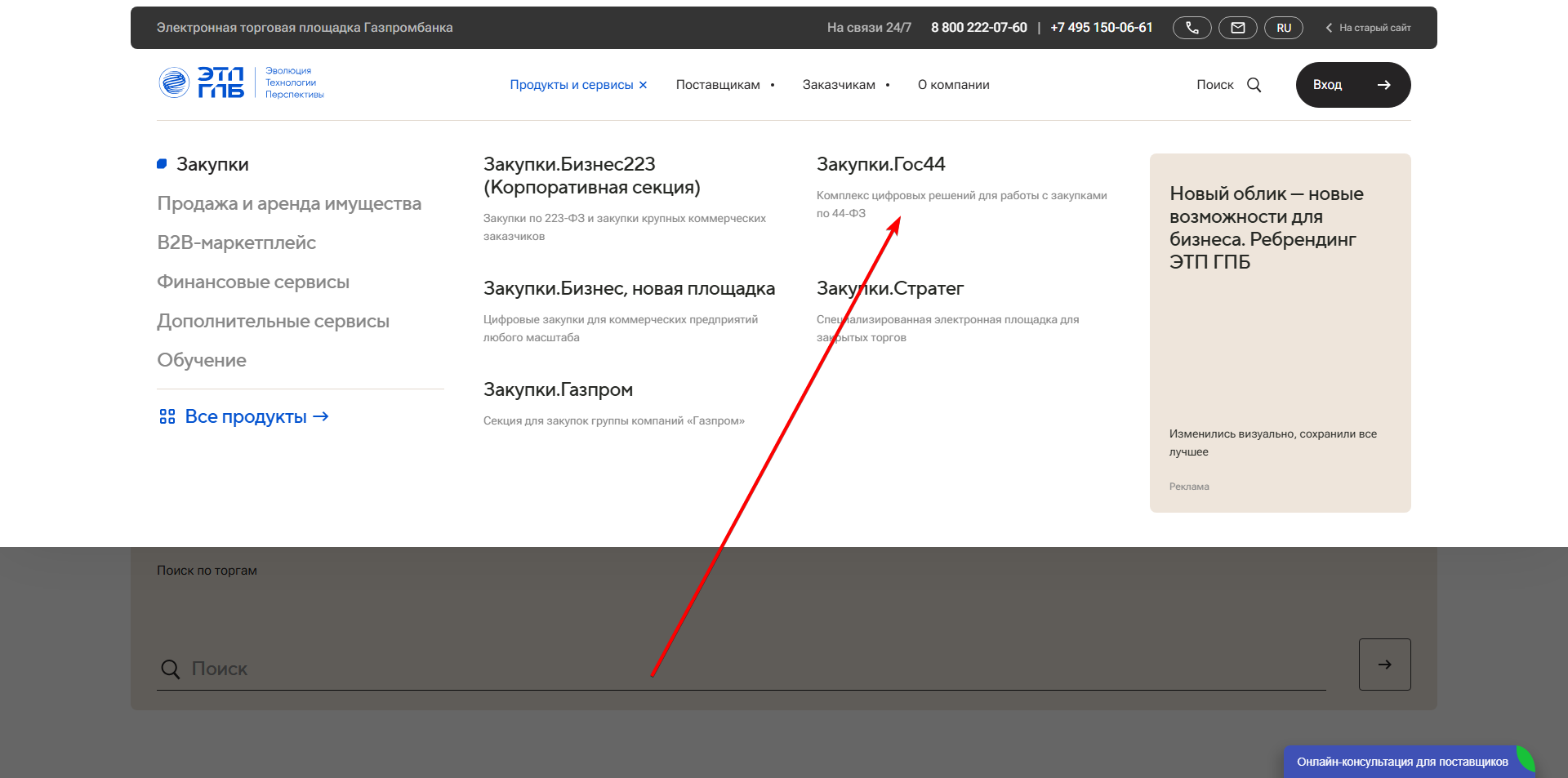Go back to the old site link
Viewport: 1568px width, 778px height.
[1368, 28]
